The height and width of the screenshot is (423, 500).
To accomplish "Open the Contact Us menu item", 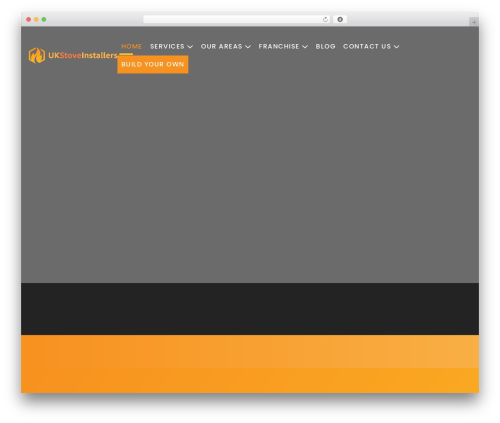I will click(x=367, y=47).
